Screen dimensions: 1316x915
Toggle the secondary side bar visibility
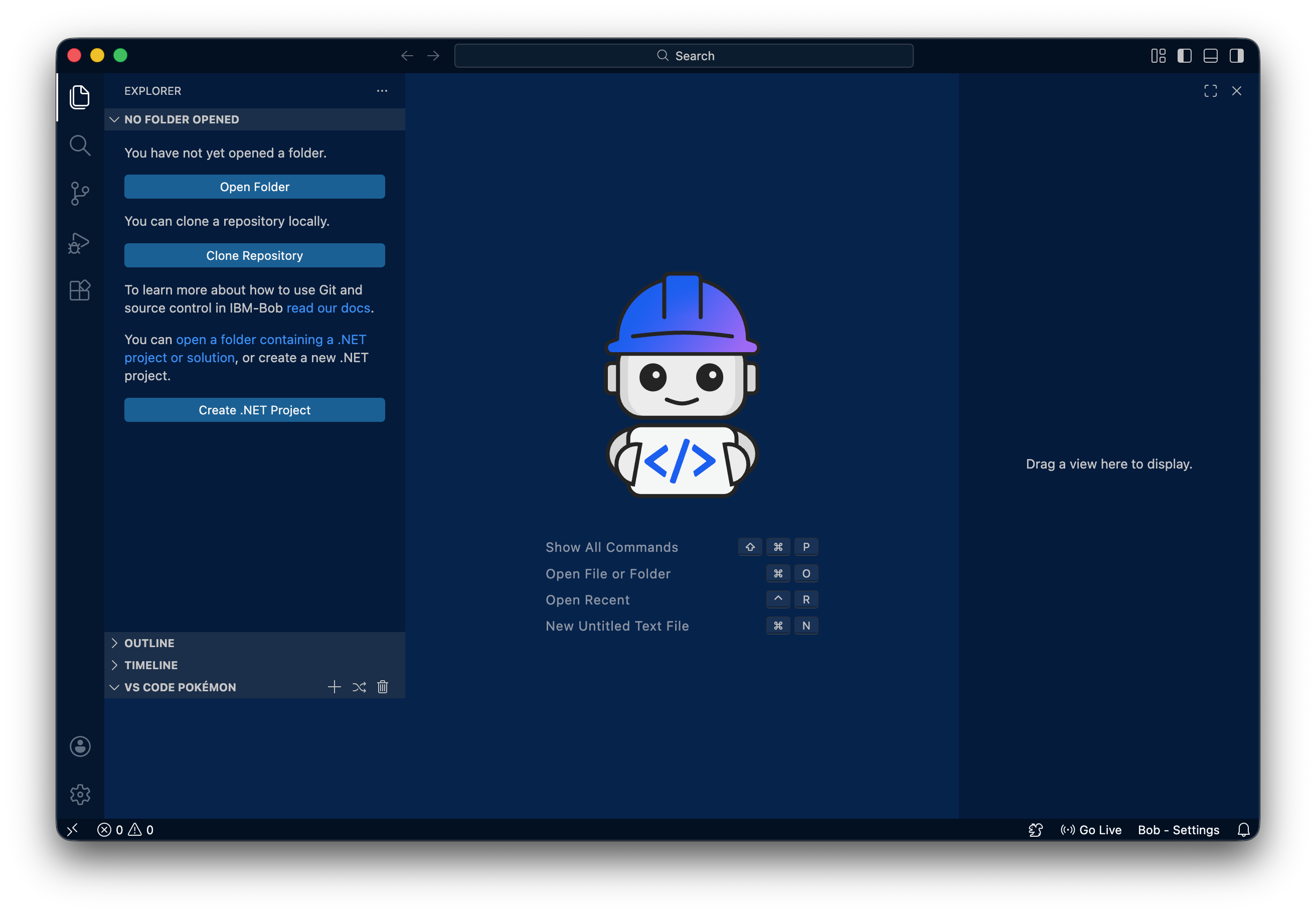click(x=1236, y=56)
